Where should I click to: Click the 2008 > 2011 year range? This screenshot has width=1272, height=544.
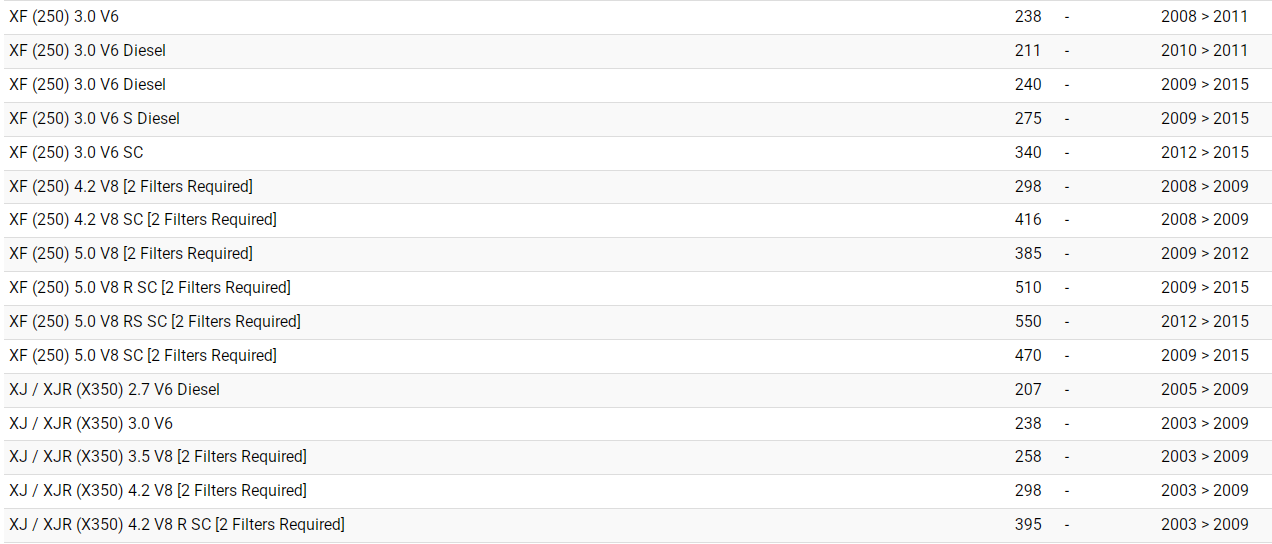1204,16
